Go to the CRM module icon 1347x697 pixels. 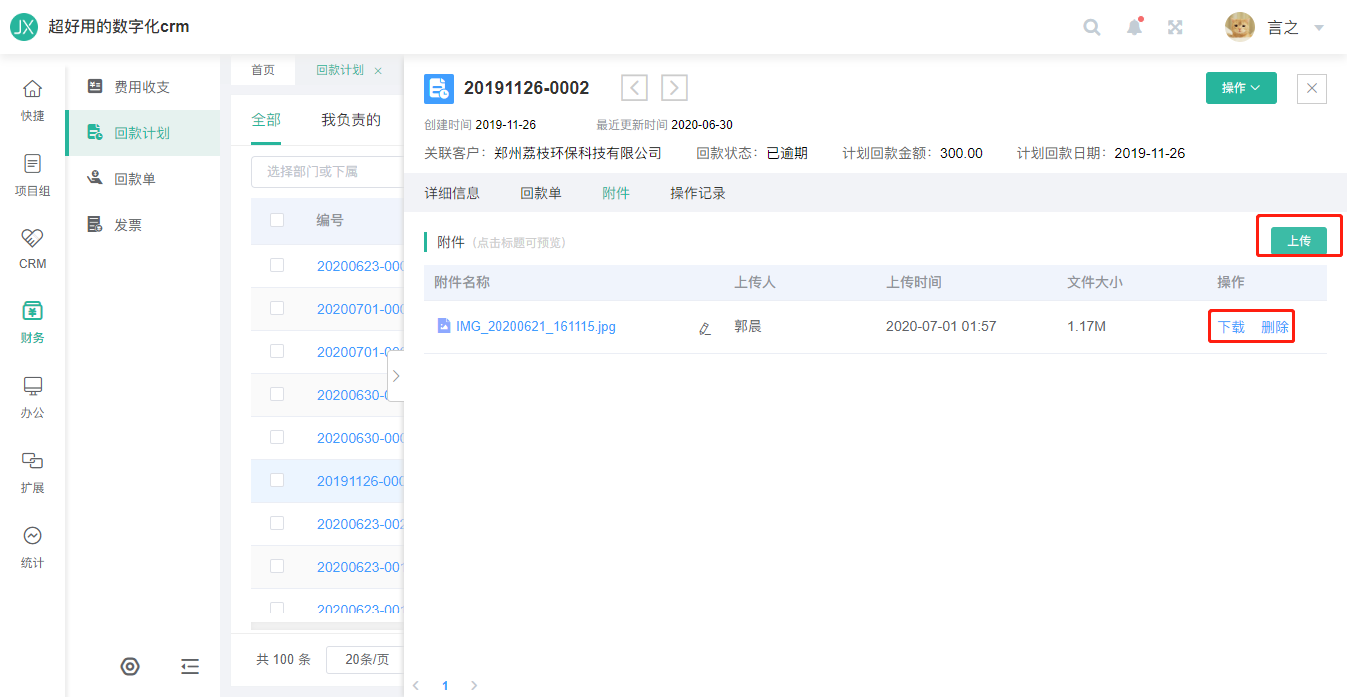pos(32,248)
